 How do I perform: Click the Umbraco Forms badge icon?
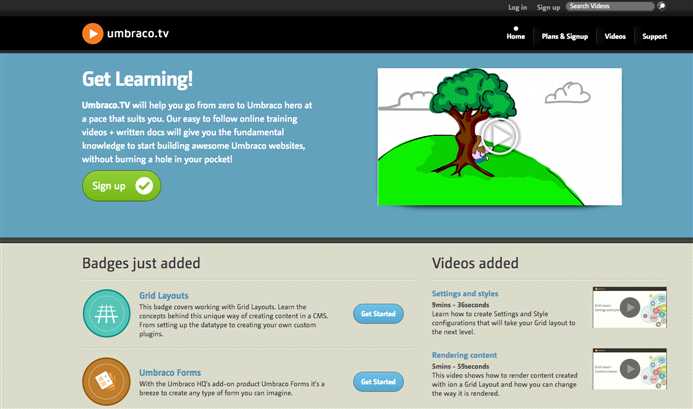106,381
